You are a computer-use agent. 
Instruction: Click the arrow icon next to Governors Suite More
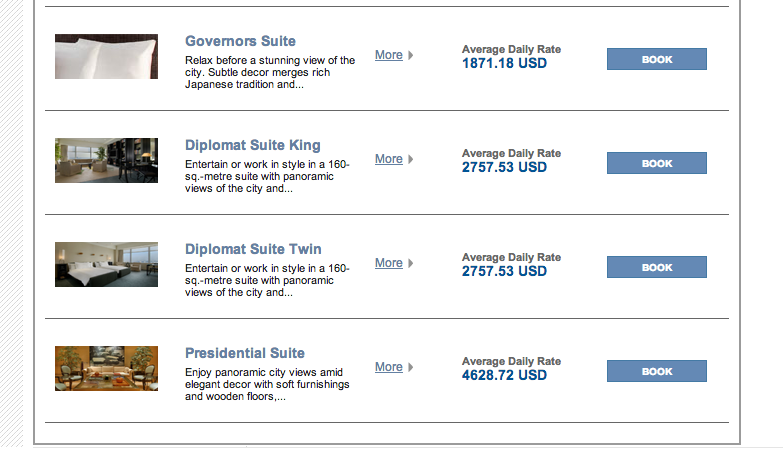click(x=410, y=55)
